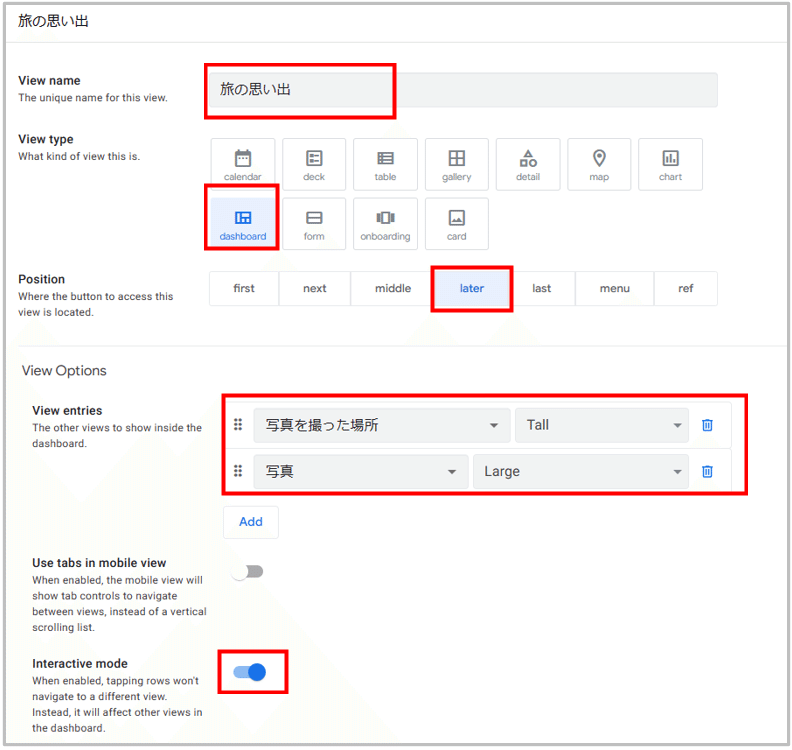
Task: Select the card view type
Action: pyautogui.click(x=457, y=224)
